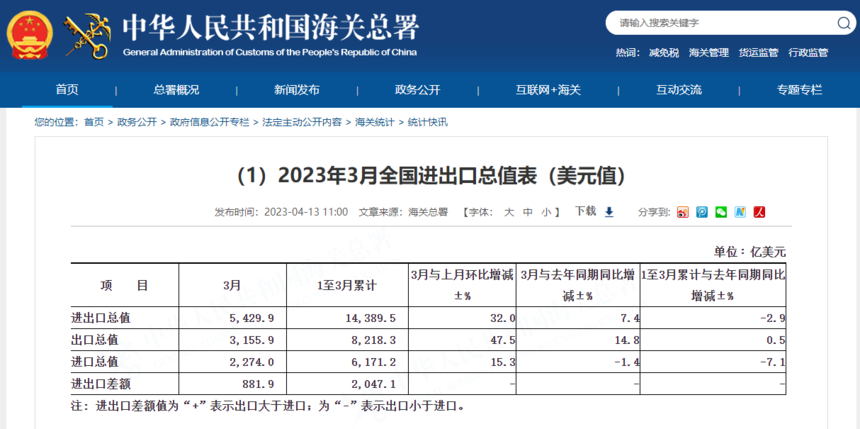860x429 pixels.
Task: Click the 下载 download link
Action: 585,211
